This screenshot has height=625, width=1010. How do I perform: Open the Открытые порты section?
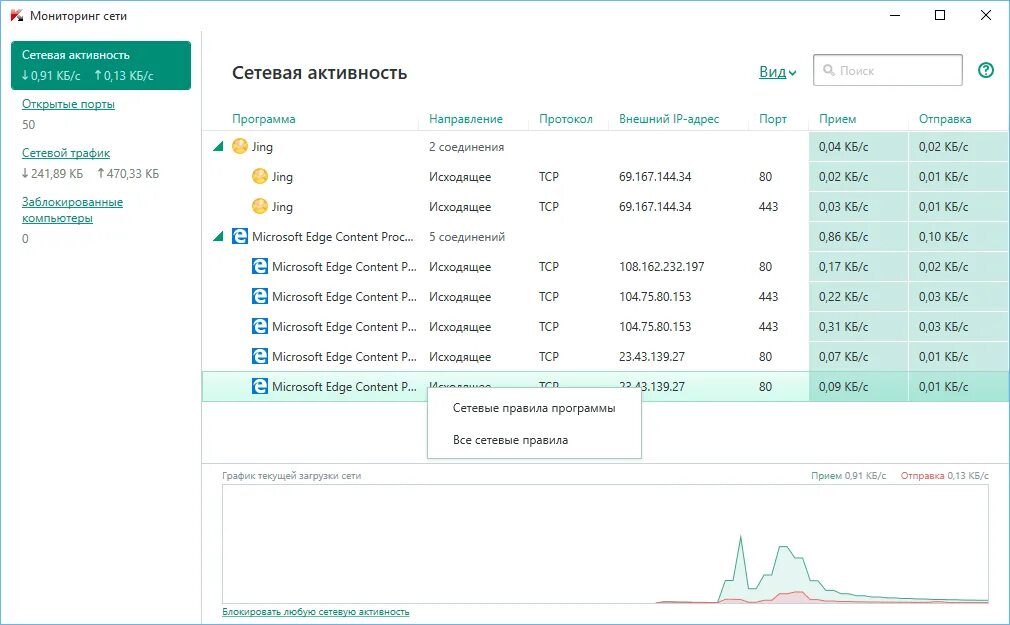point(68,104)
